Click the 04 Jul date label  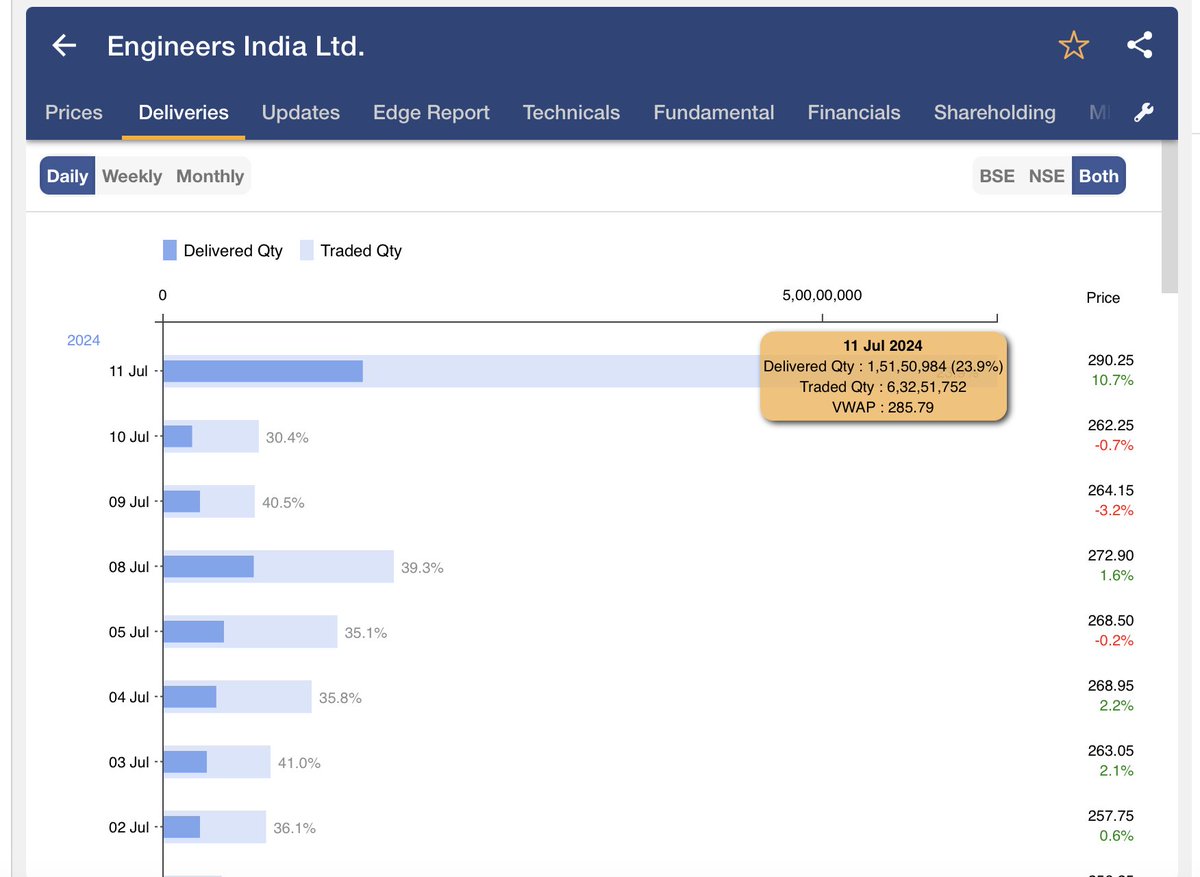[129, 697]
